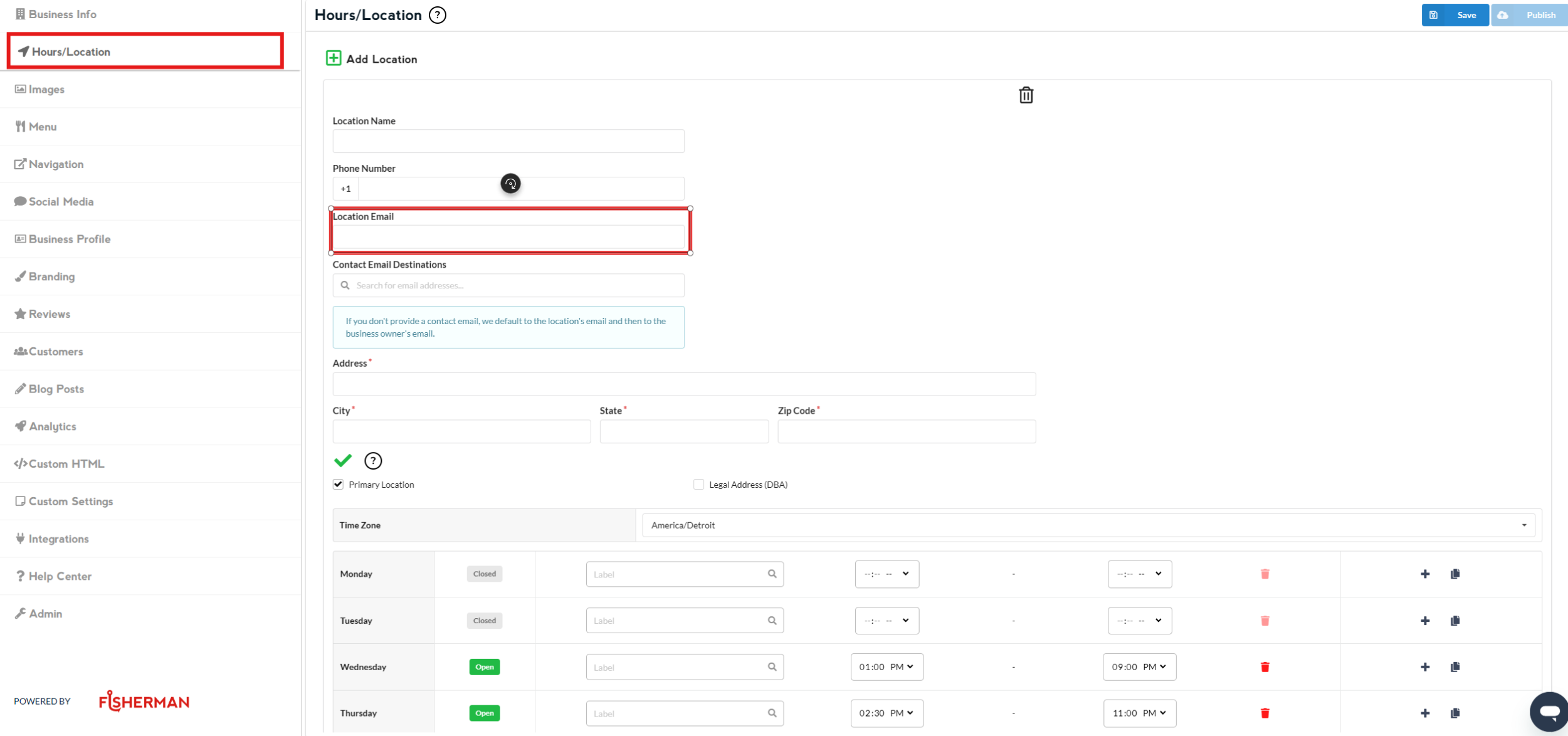This screenshot has width=1568, height=736.
Task: Click into the Location Name field
Action: point(508,141)
